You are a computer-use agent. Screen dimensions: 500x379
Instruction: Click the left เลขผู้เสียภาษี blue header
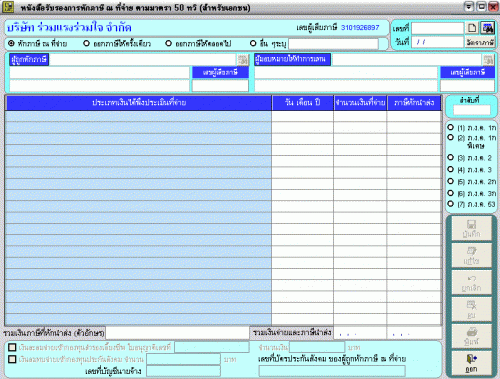[x=220, y=72]
